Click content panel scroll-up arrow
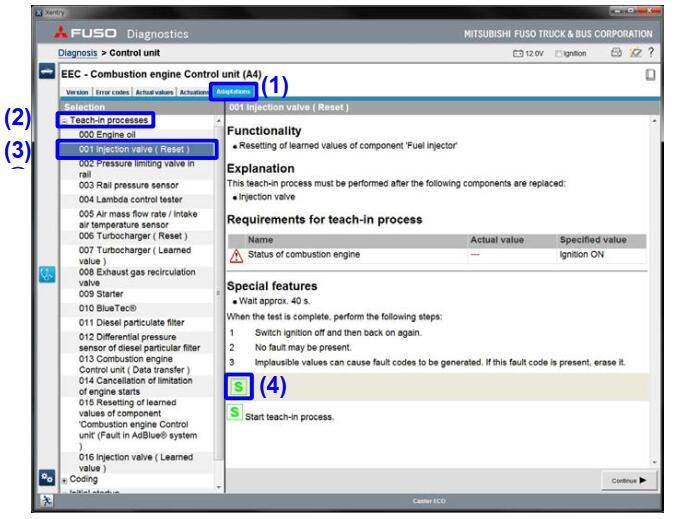The height and width of the screenshot is (519, 690). point(654,121)
